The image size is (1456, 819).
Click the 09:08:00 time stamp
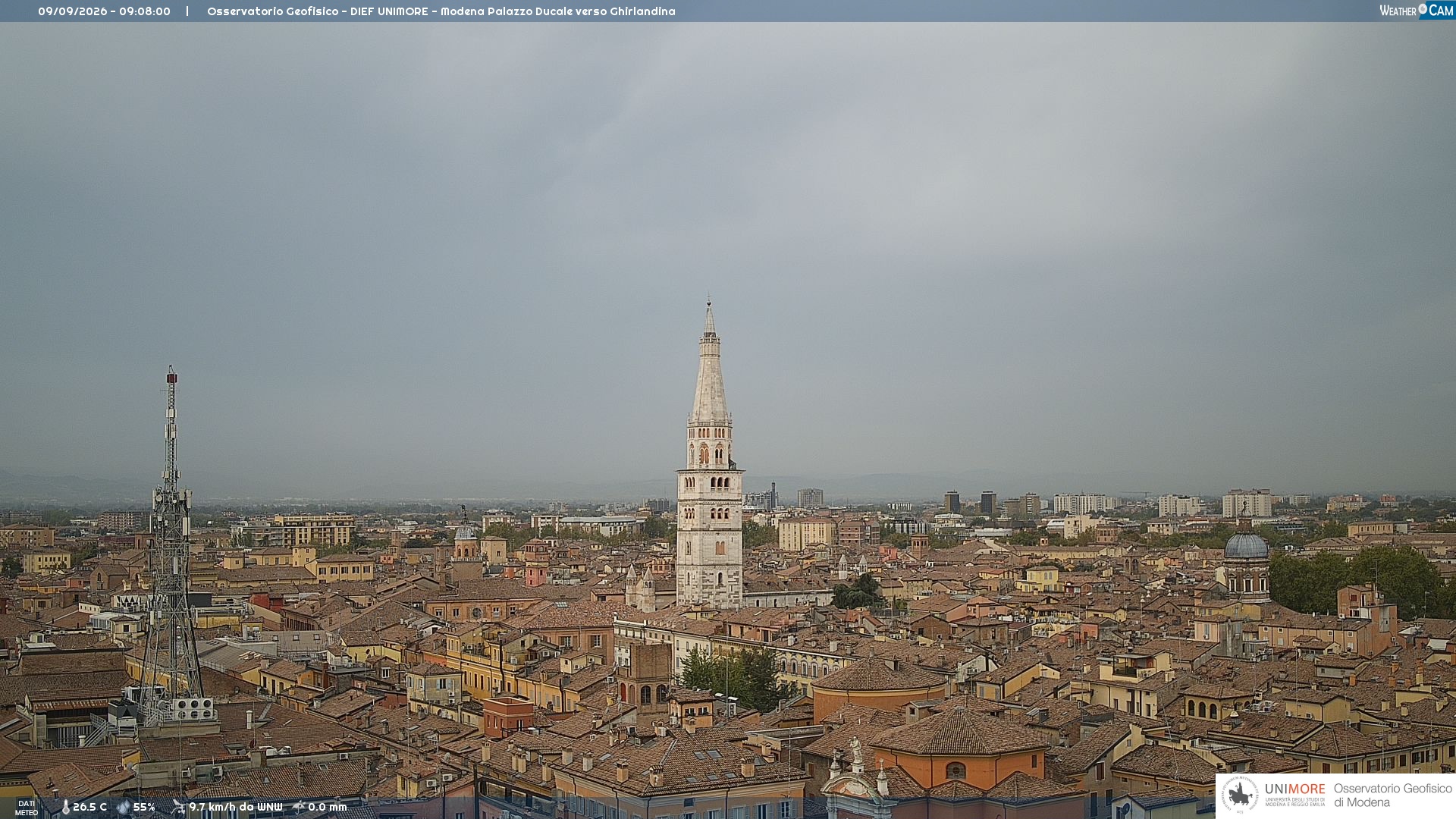[145, 11]
